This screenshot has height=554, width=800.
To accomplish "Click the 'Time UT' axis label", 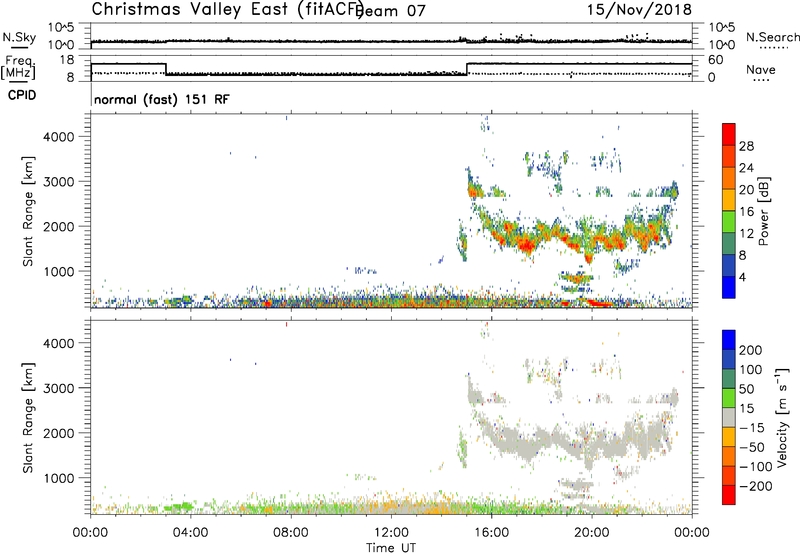I will [x=391, y=548].
